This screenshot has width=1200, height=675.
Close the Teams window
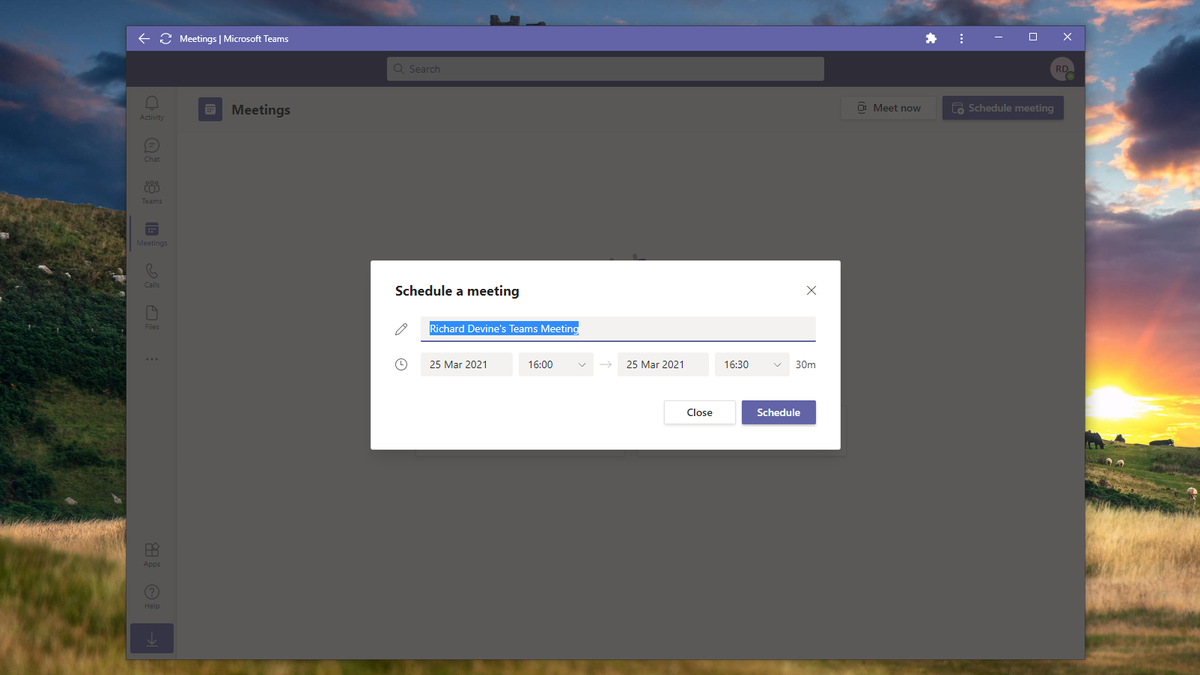(x=1067, y=38)
